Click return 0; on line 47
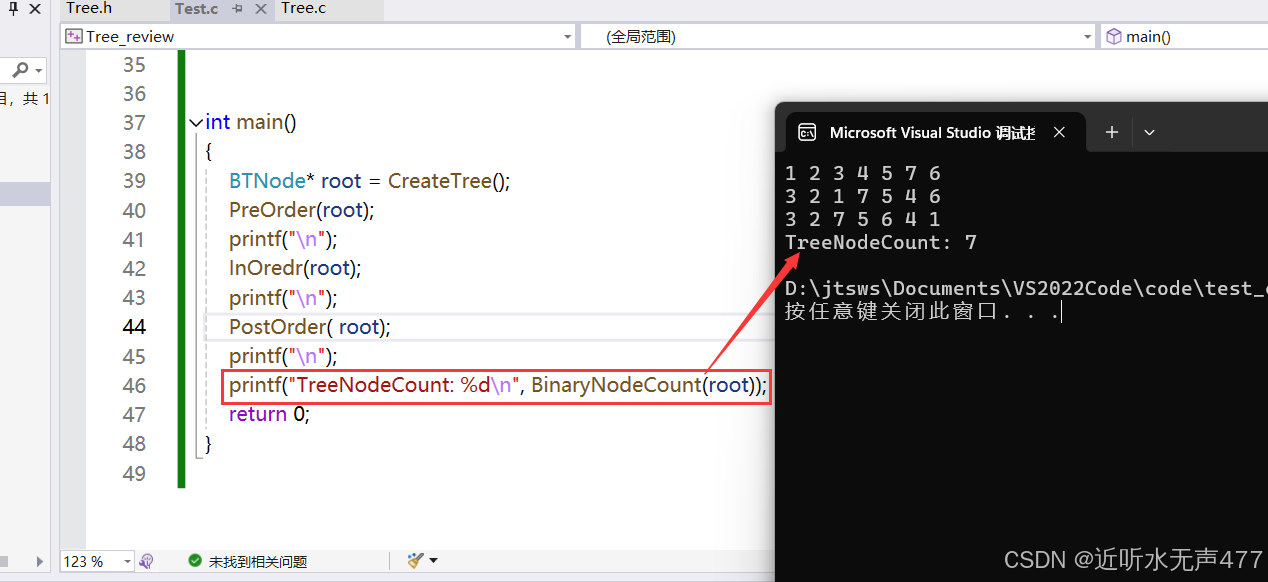 [x=269, y=414]
